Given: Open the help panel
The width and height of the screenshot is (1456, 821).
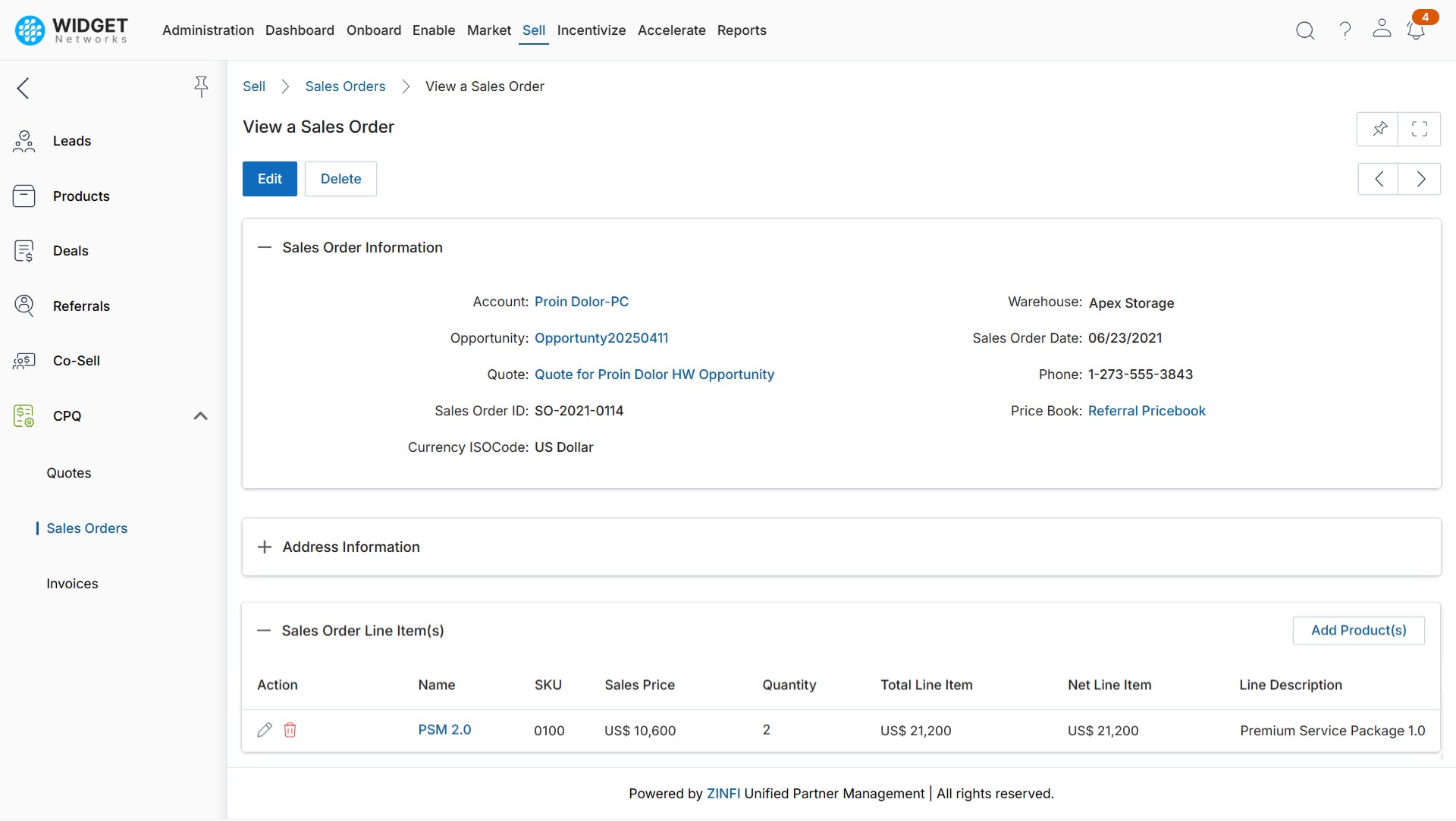Looking at the screenshot, I should 1344,30.
